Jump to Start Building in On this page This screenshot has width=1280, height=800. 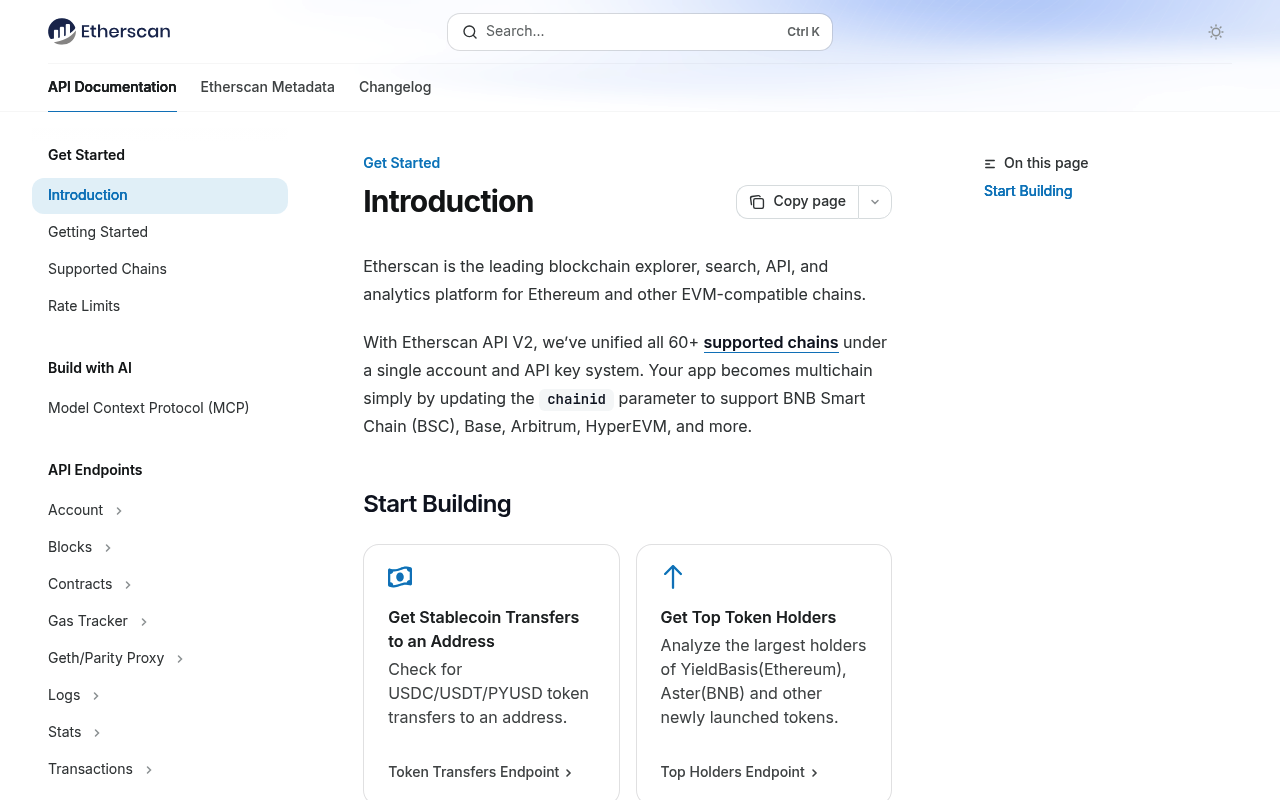[x=1028, y=191]
